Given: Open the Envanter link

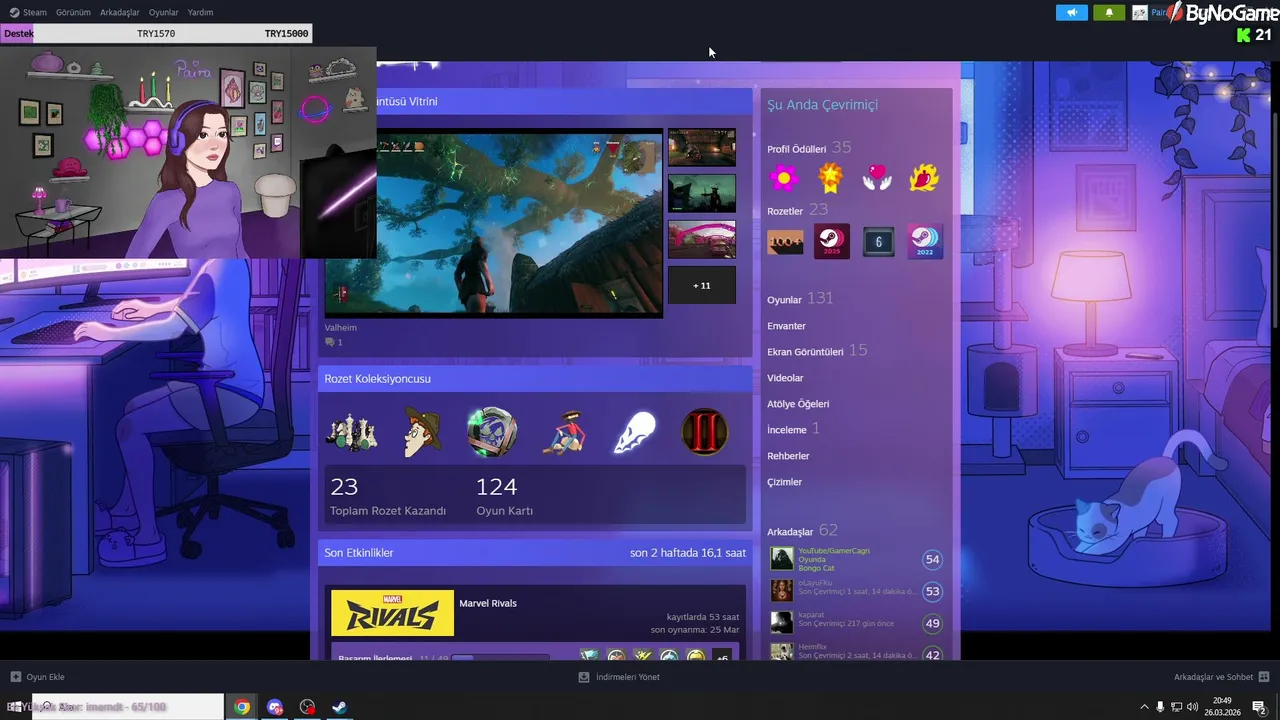Looking at the screenshot, I should tap(786, 326).
